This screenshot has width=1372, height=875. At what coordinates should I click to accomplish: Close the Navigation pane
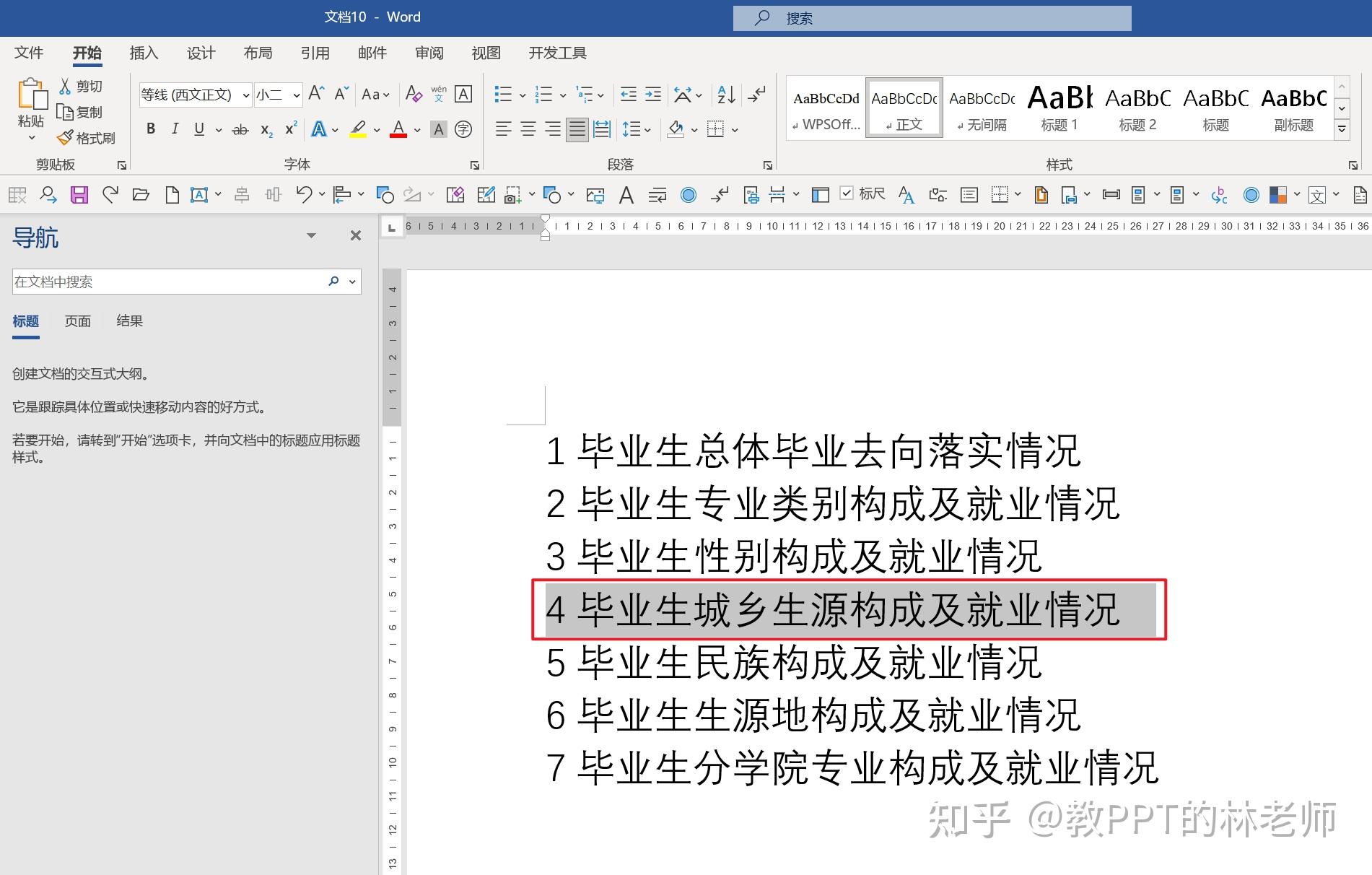pyautogui.click(x=355, y=235)
